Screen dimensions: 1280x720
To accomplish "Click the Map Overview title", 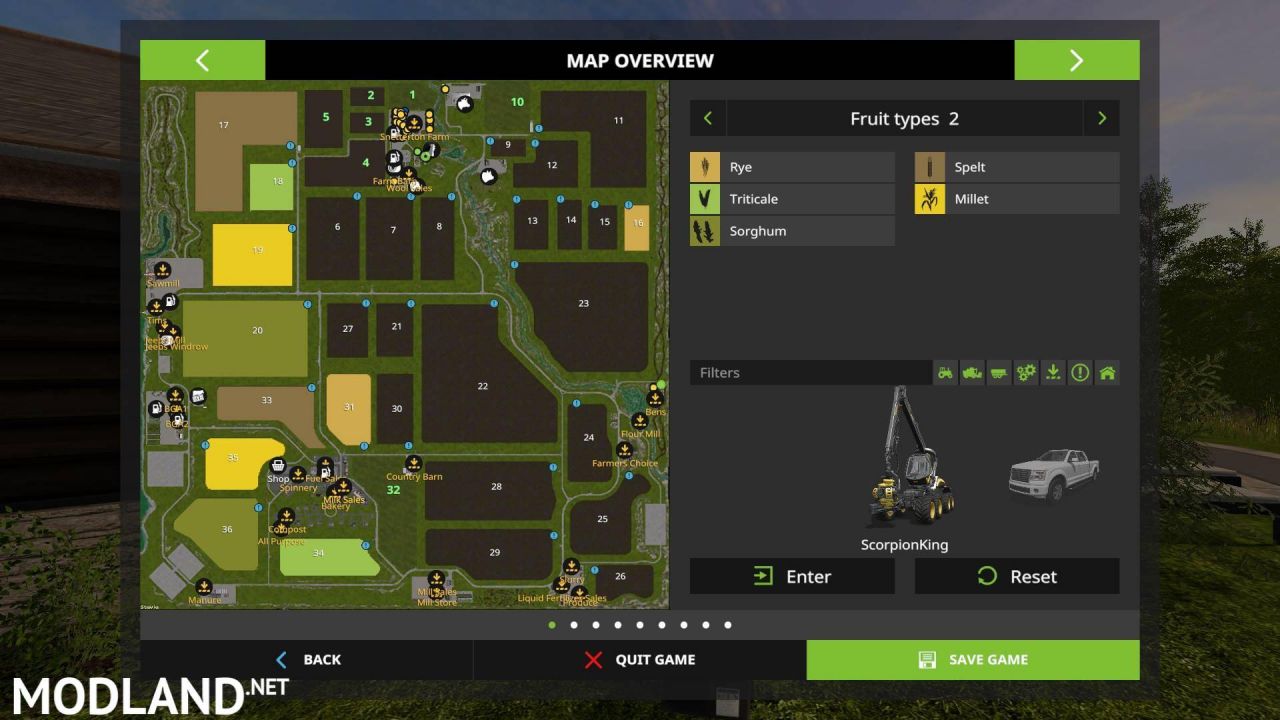I will click(x=640, y=60).
